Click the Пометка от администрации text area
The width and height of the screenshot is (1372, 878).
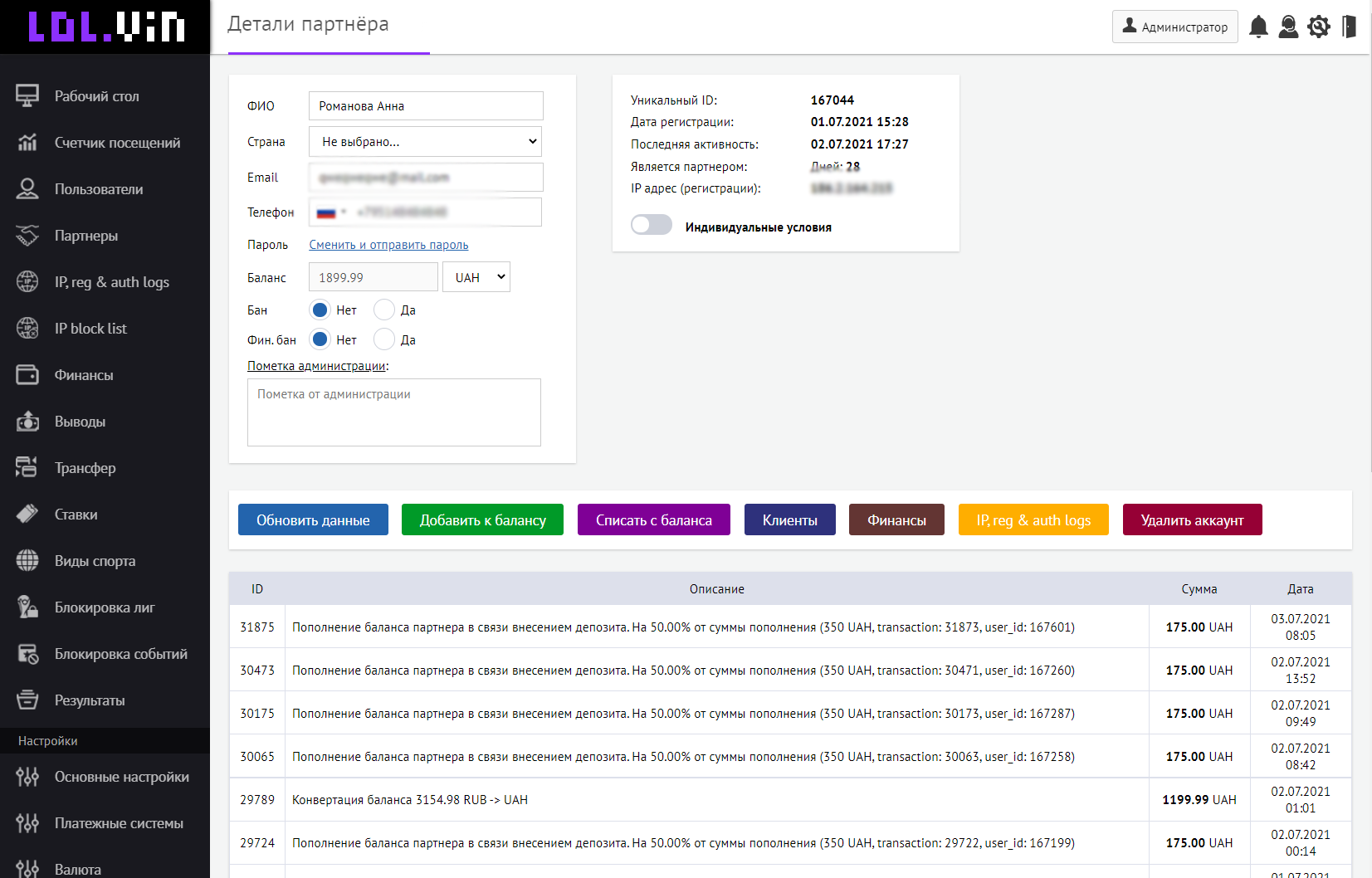pos(394,412)
